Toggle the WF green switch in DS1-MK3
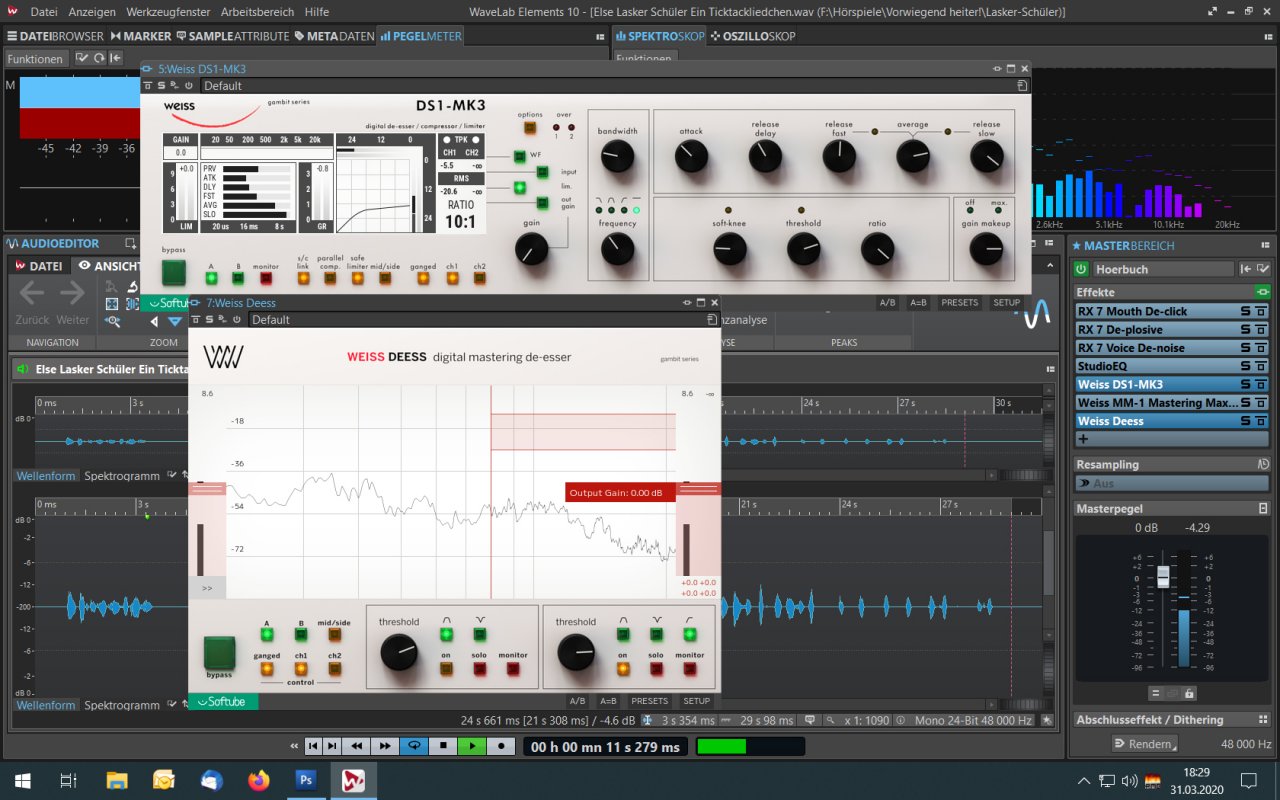 click(x=520, y=156)
